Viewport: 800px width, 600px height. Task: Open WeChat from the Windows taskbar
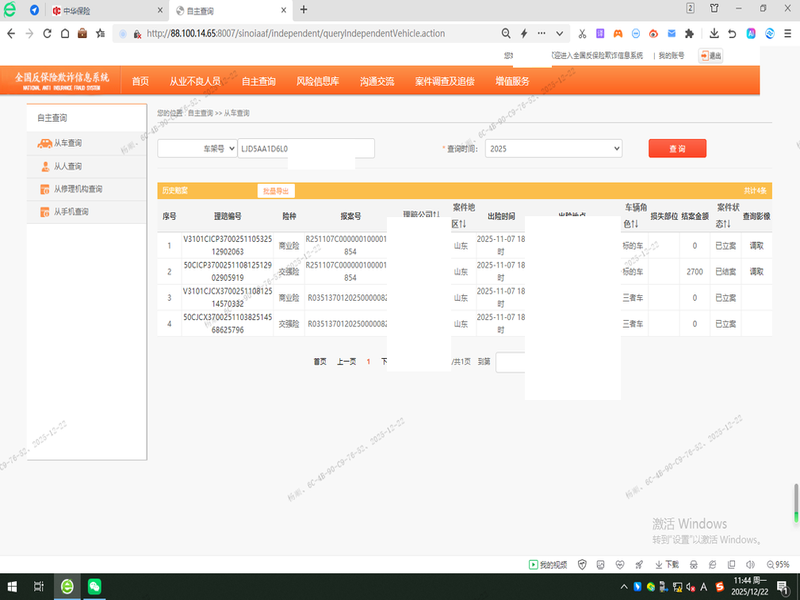pos(94,587)
